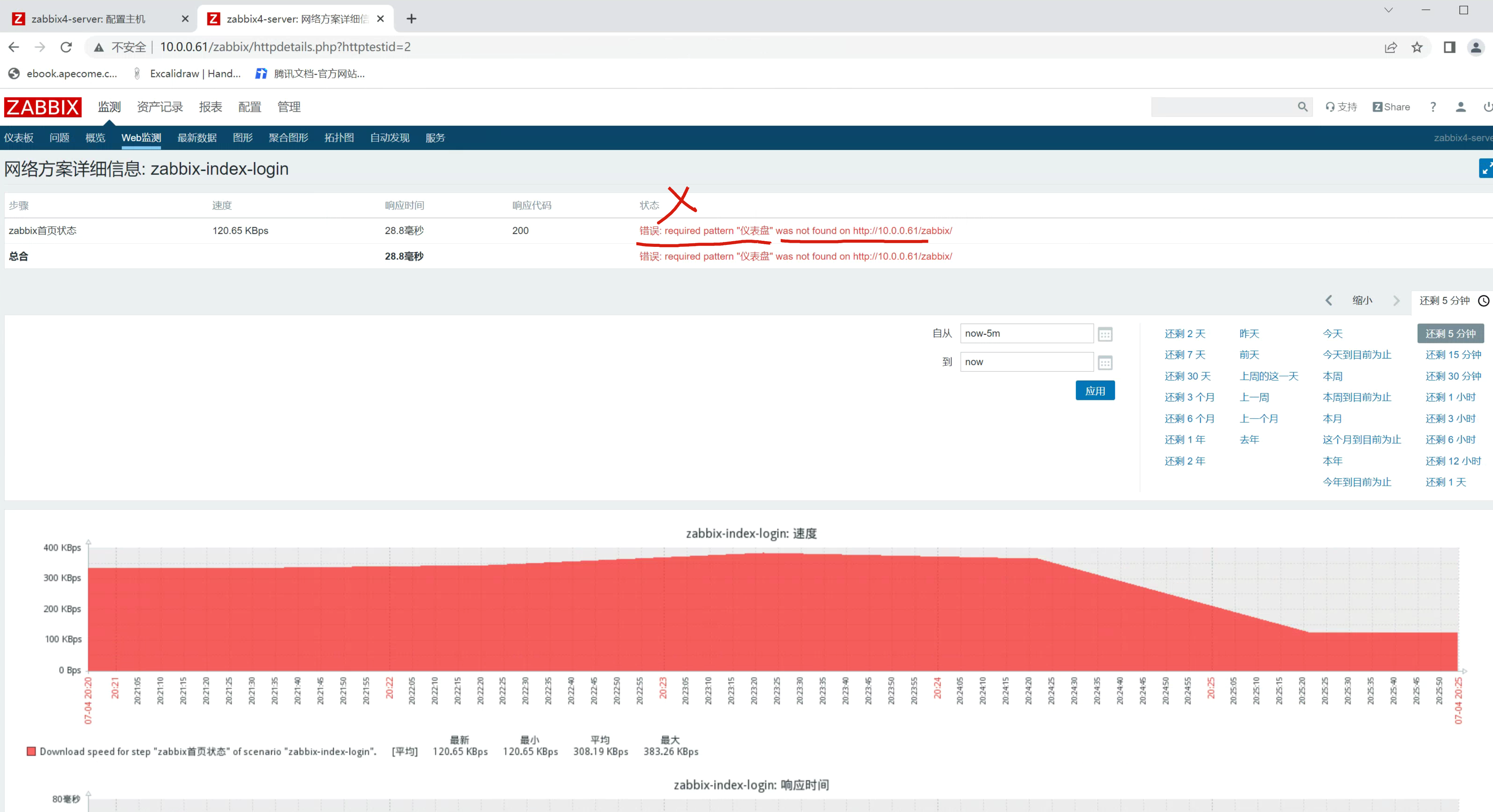Reload the page with browser refresh icon

66,47
